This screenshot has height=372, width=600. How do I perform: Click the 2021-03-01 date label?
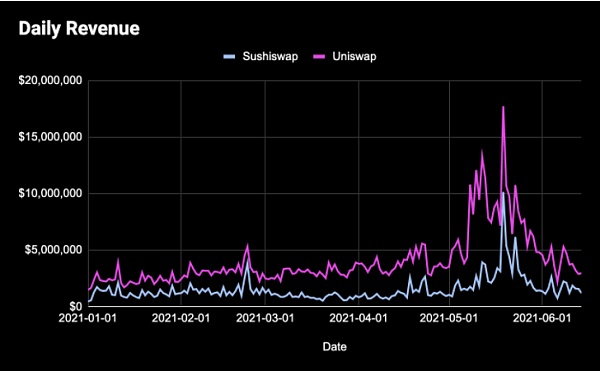pos(265,318)
